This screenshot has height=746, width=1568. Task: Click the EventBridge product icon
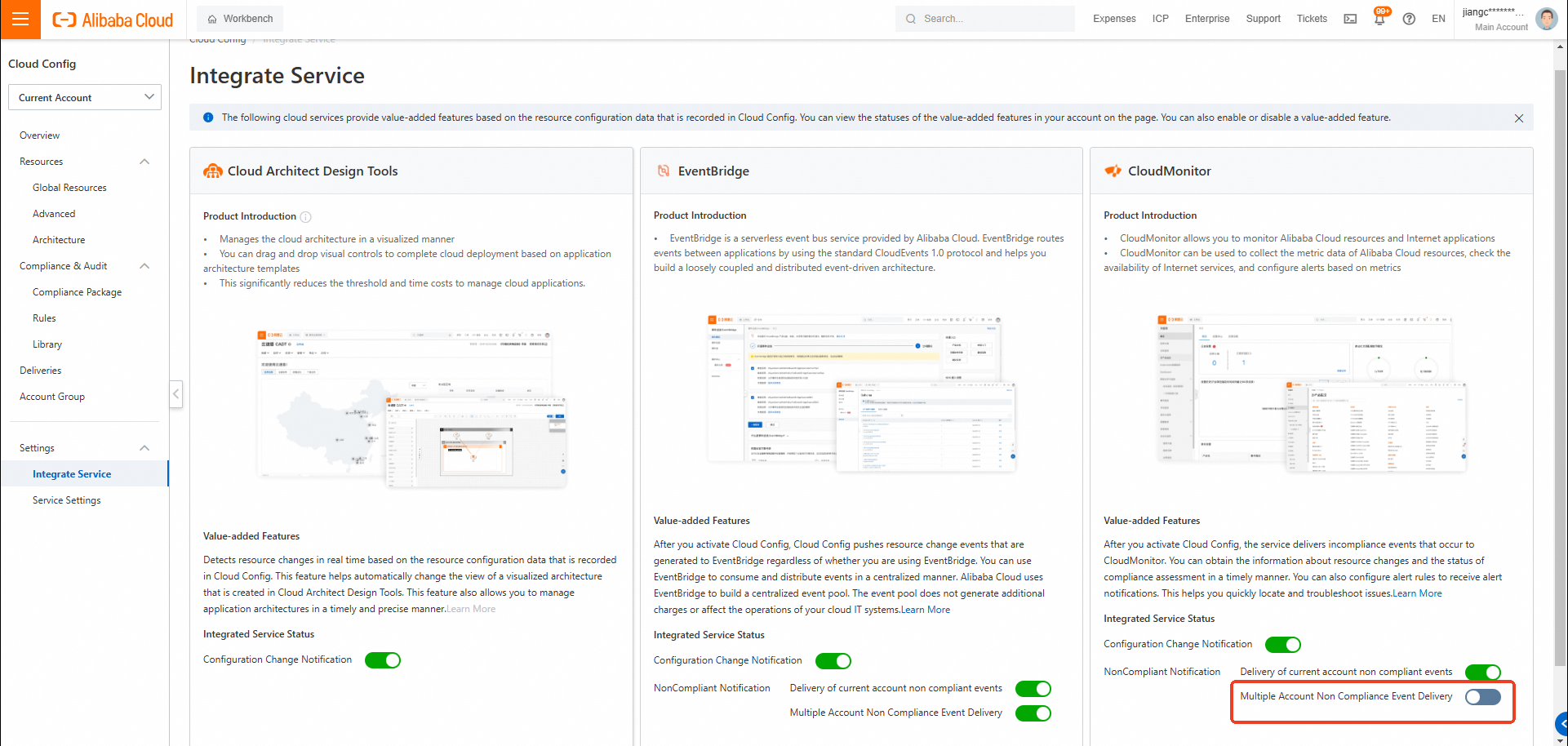(x=664, y=171)
